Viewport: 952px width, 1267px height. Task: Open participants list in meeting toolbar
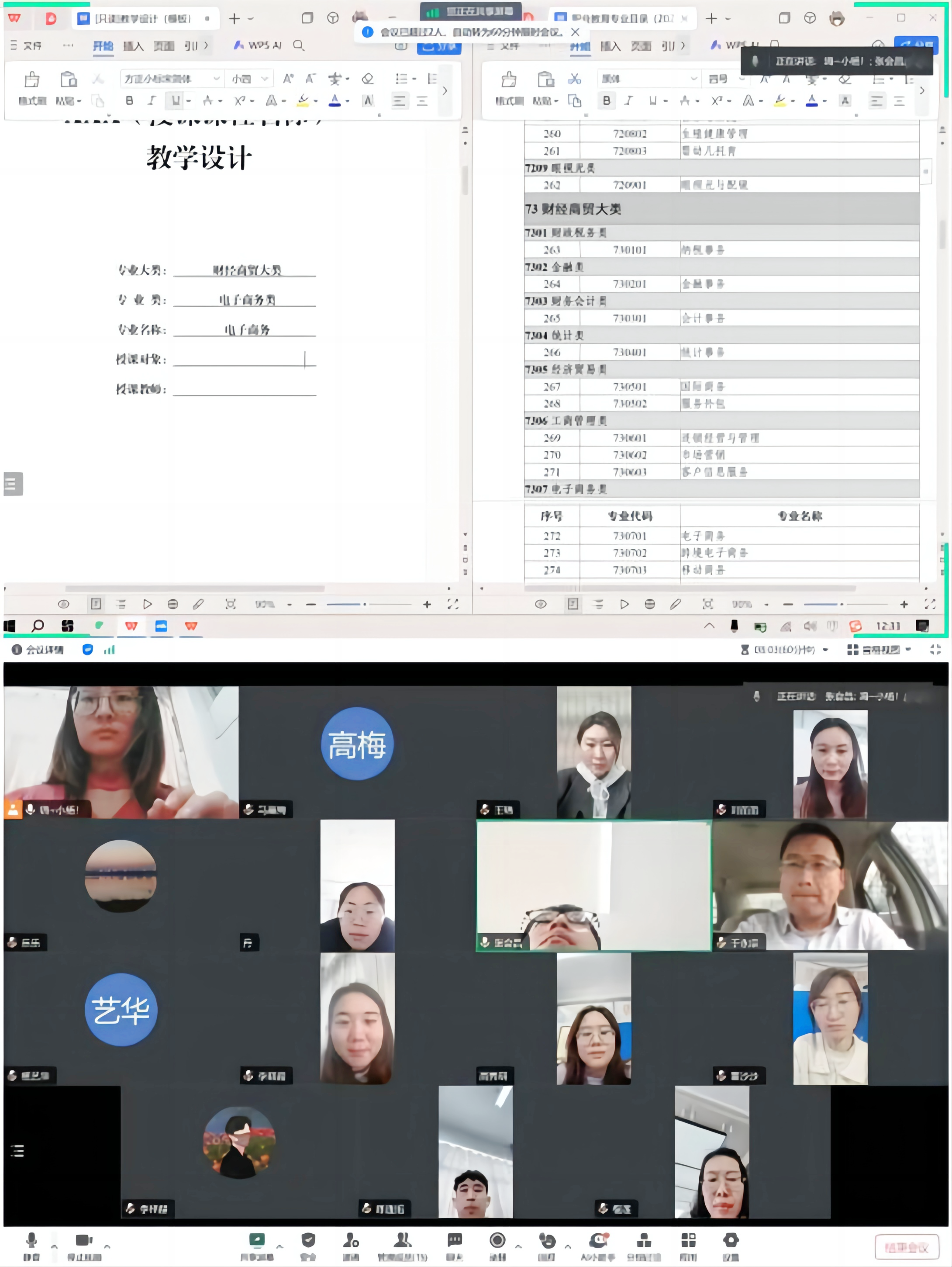[x=403, y=1246]
